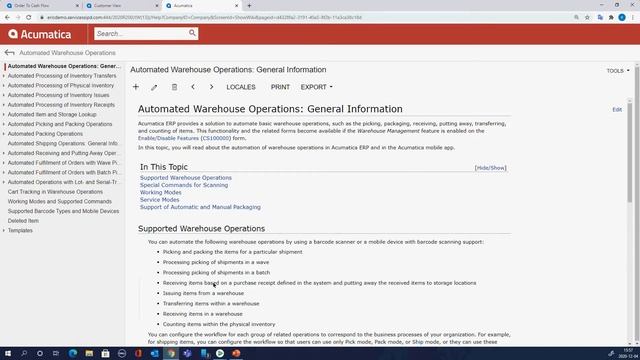The height and width of the screenshot is (360, 640).
Task: Open Supported Barcode Types and Mobile Devices
Action: point(63,211)
